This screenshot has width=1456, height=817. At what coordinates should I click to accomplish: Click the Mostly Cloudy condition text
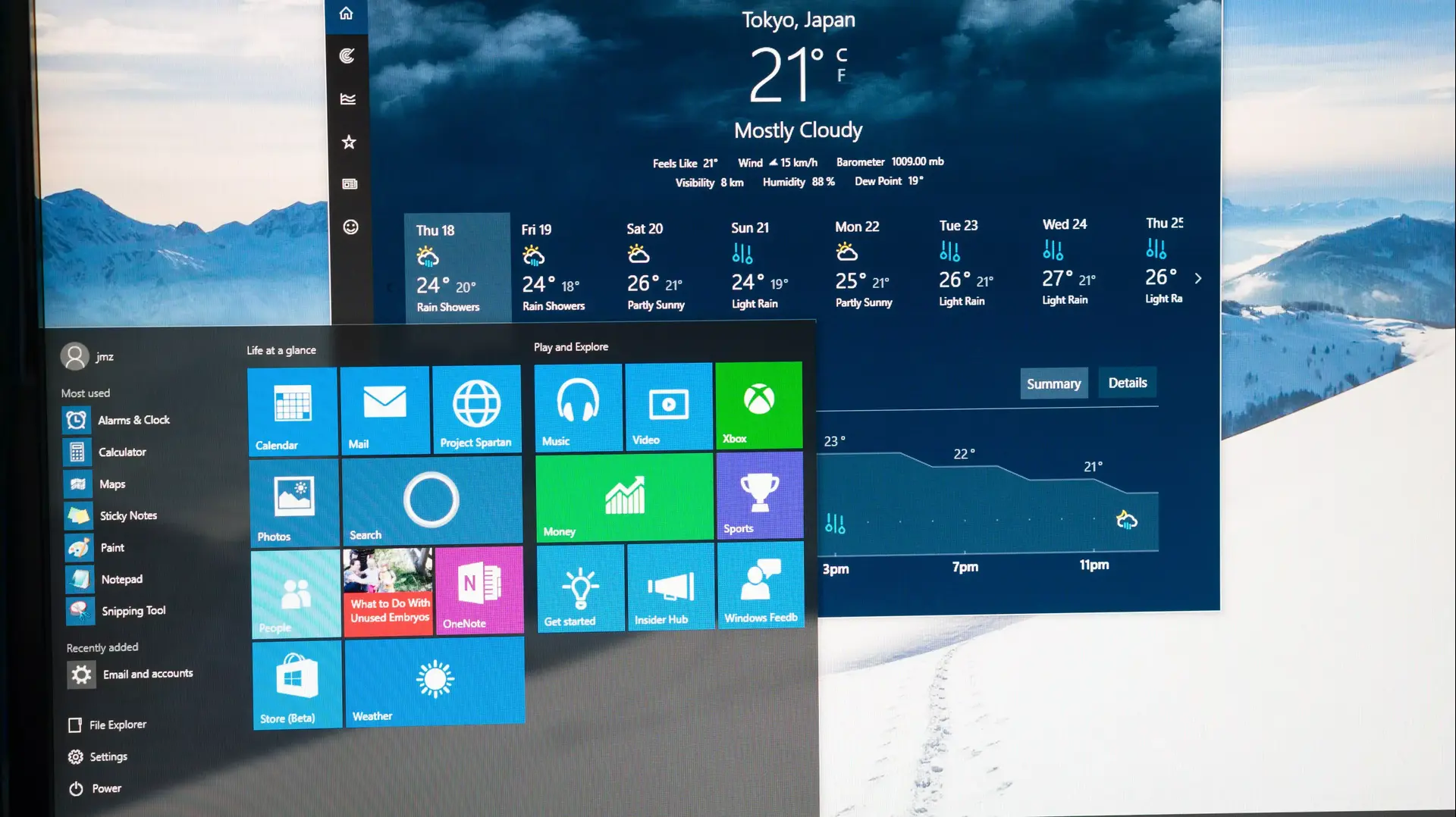799,130
